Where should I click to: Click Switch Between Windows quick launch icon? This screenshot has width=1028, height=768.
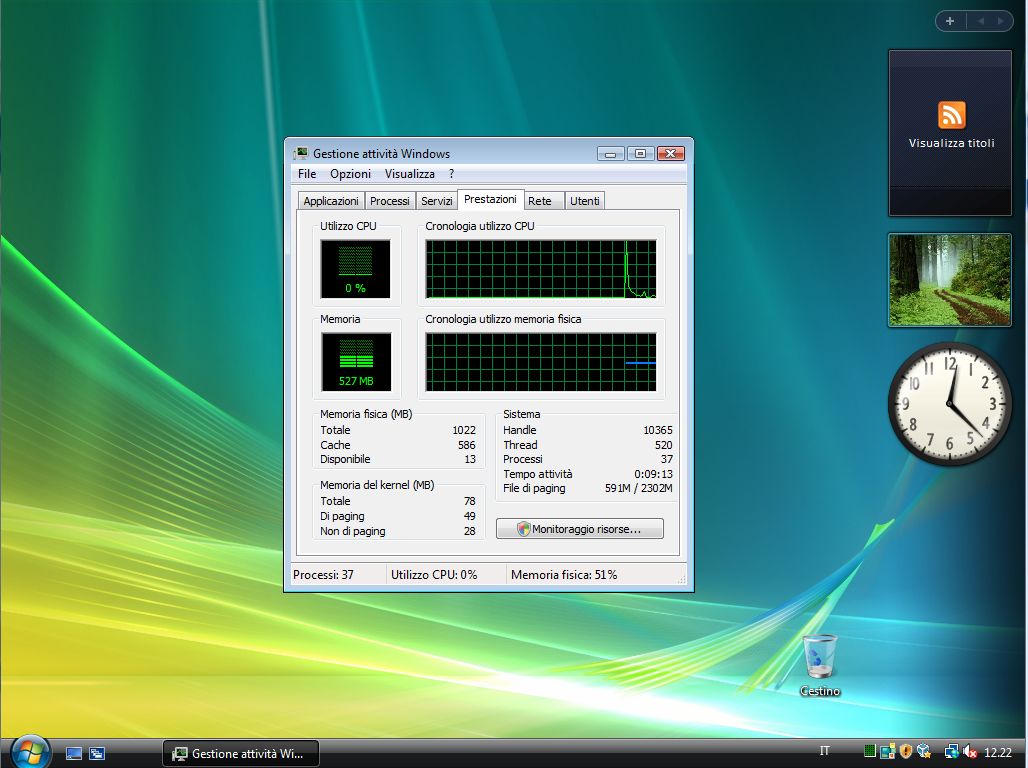point(96,754)
